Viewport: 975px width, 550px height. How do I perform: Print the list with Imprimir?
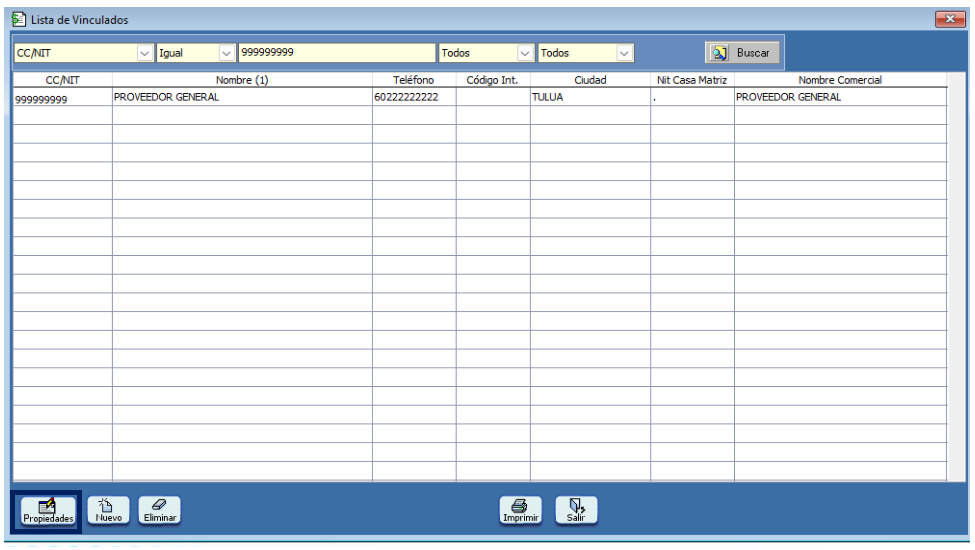pos(520,510)
